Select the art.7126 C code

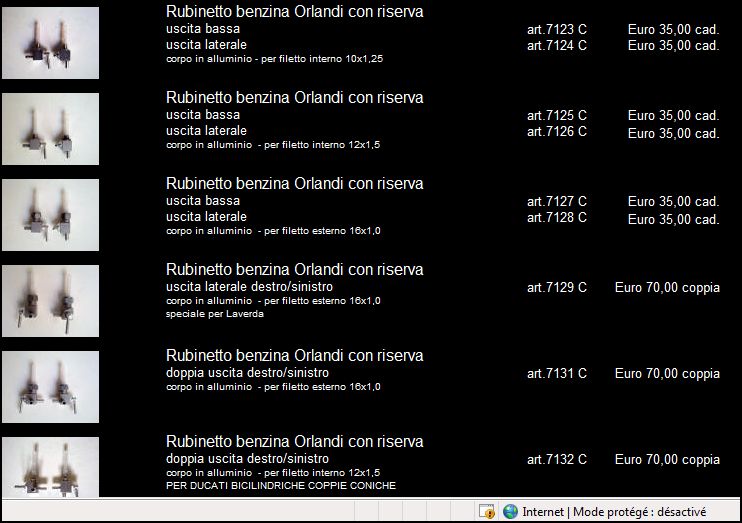557,132
